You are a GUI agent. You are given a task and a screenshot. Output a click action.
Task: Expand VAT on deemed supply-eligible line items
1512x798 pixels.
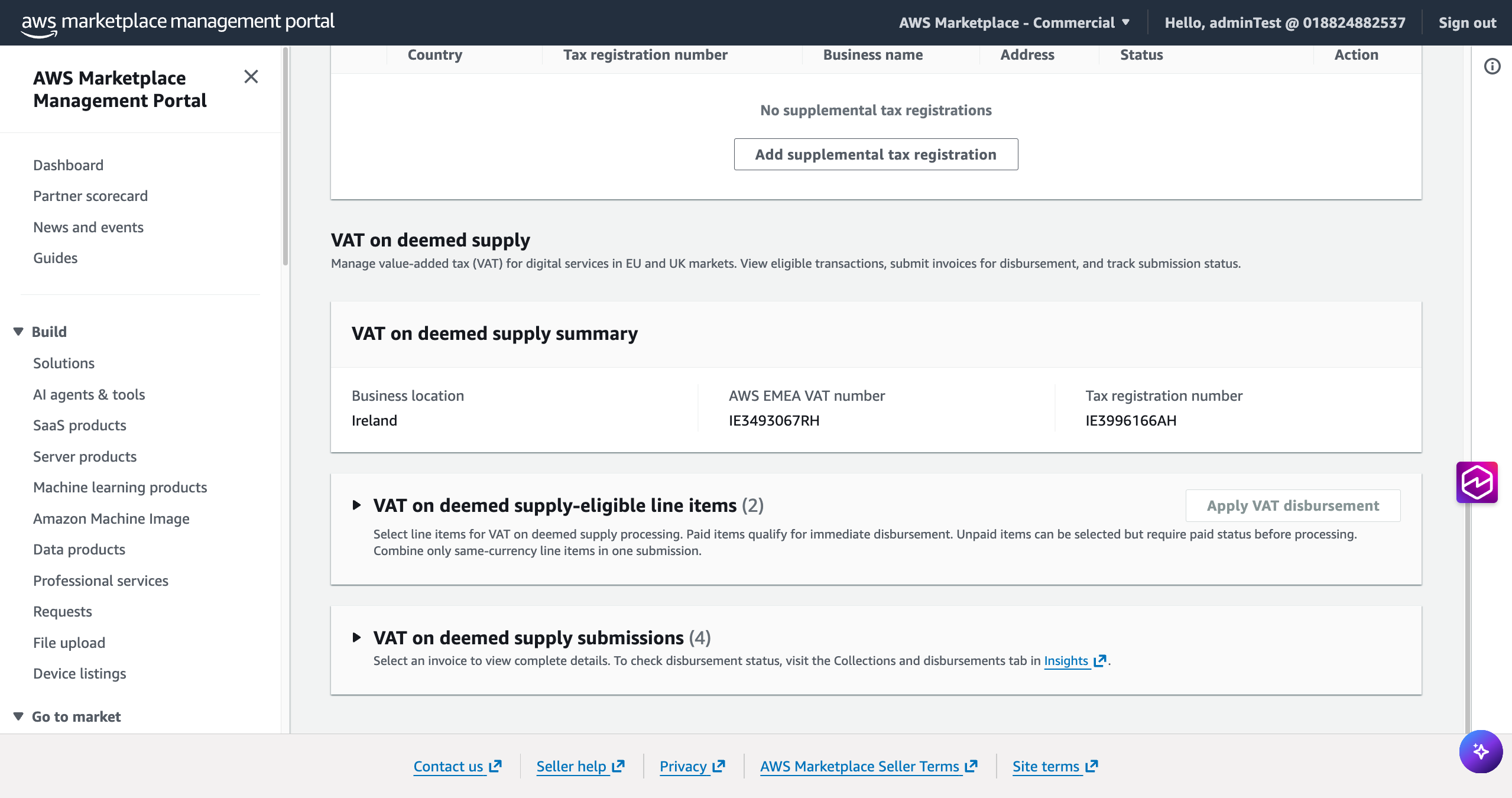point(356,505)
